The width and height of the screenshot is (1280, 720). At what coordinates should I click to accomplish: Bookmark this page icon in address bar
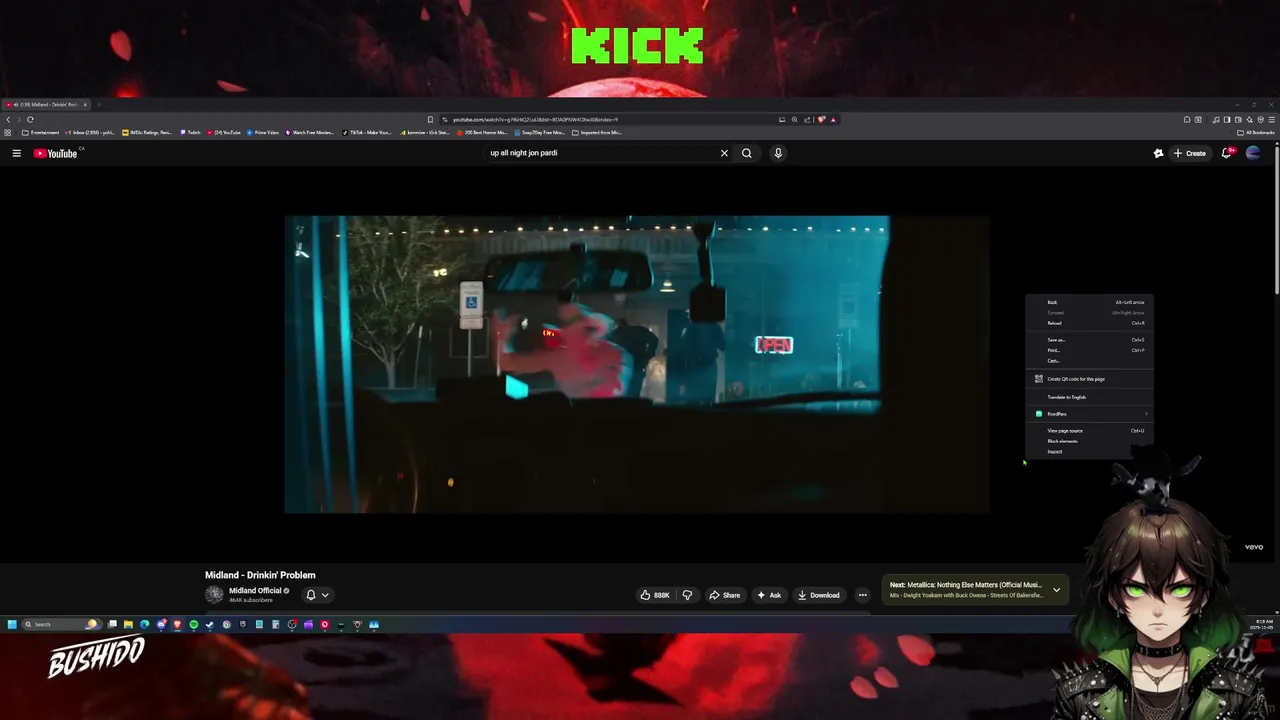click(430, 119)
